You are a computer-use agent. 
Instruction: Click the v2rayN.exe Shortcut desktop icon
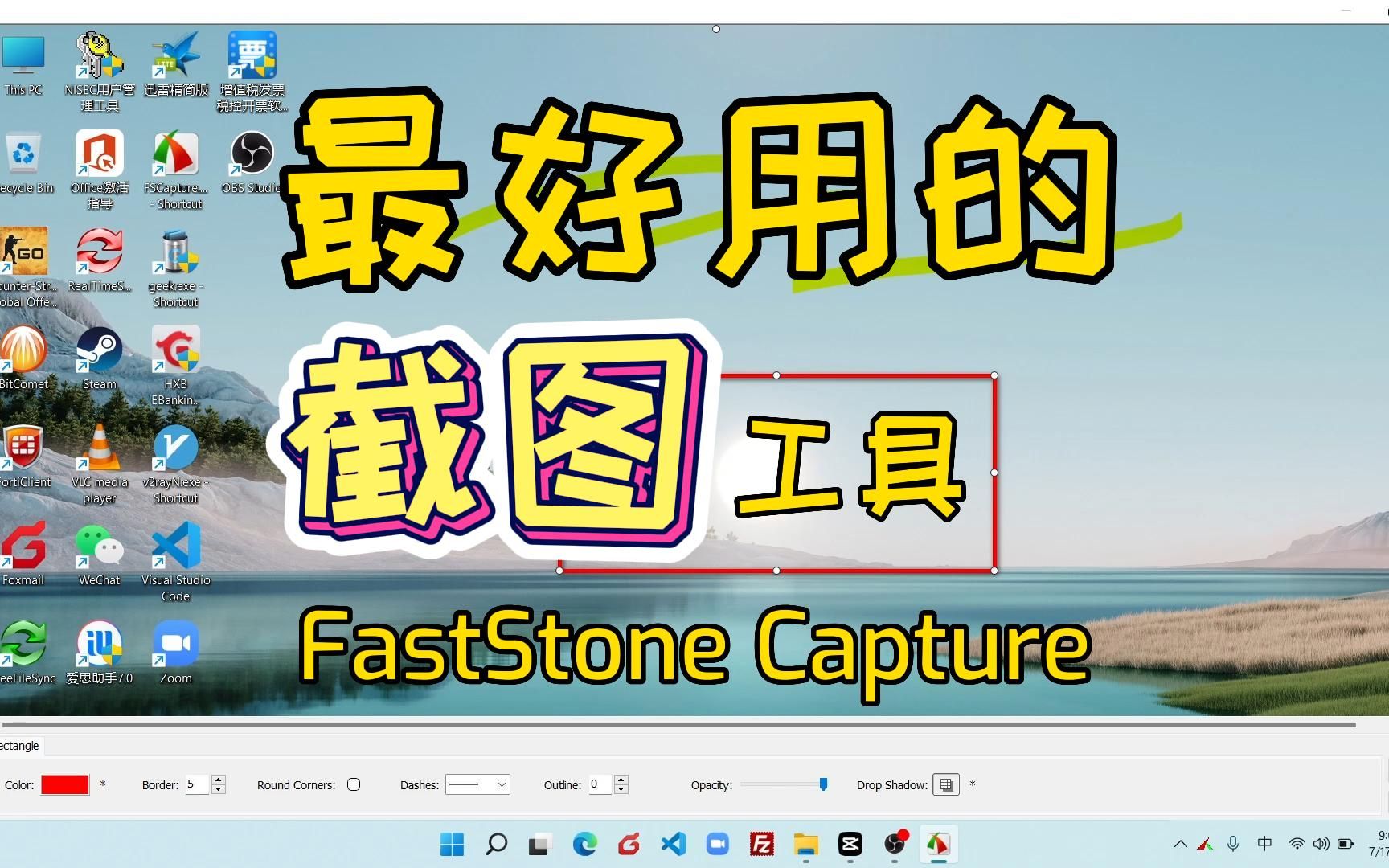(176, 464)
